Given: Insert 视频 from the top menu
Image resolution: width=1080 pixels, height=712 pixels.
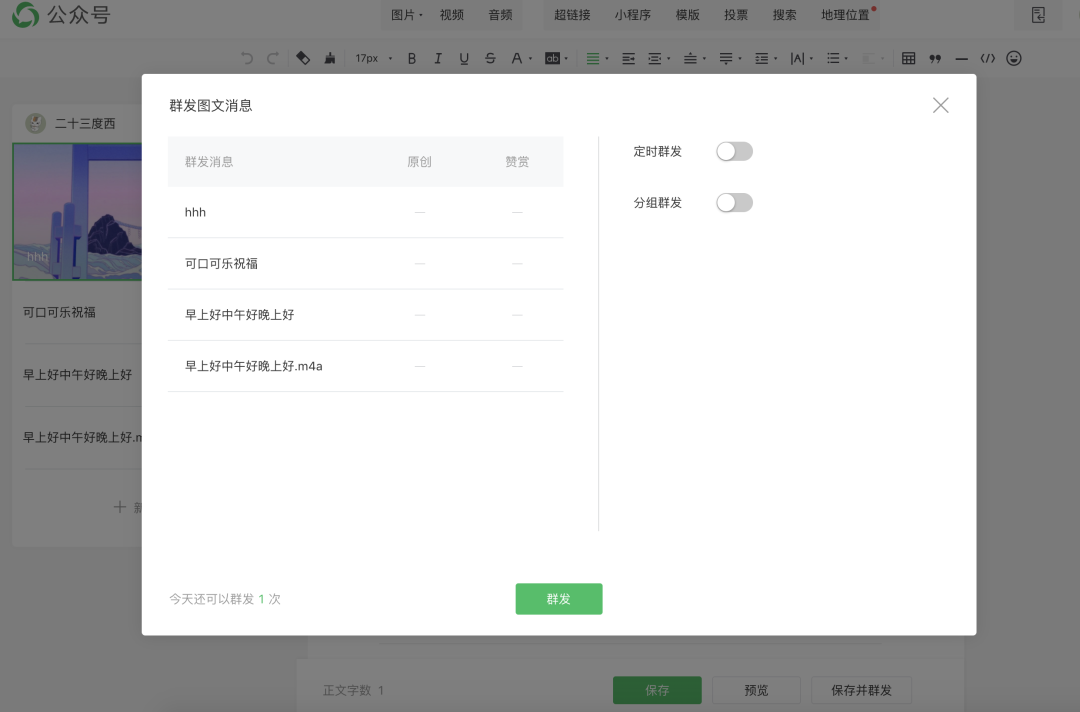Looking at the screenshot, I should point(452,14).
